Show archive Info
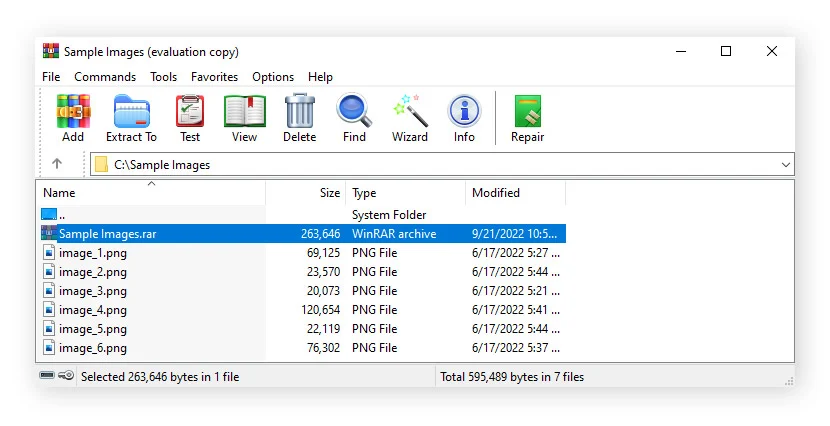 pyautogui.click(x=464, y=111)
